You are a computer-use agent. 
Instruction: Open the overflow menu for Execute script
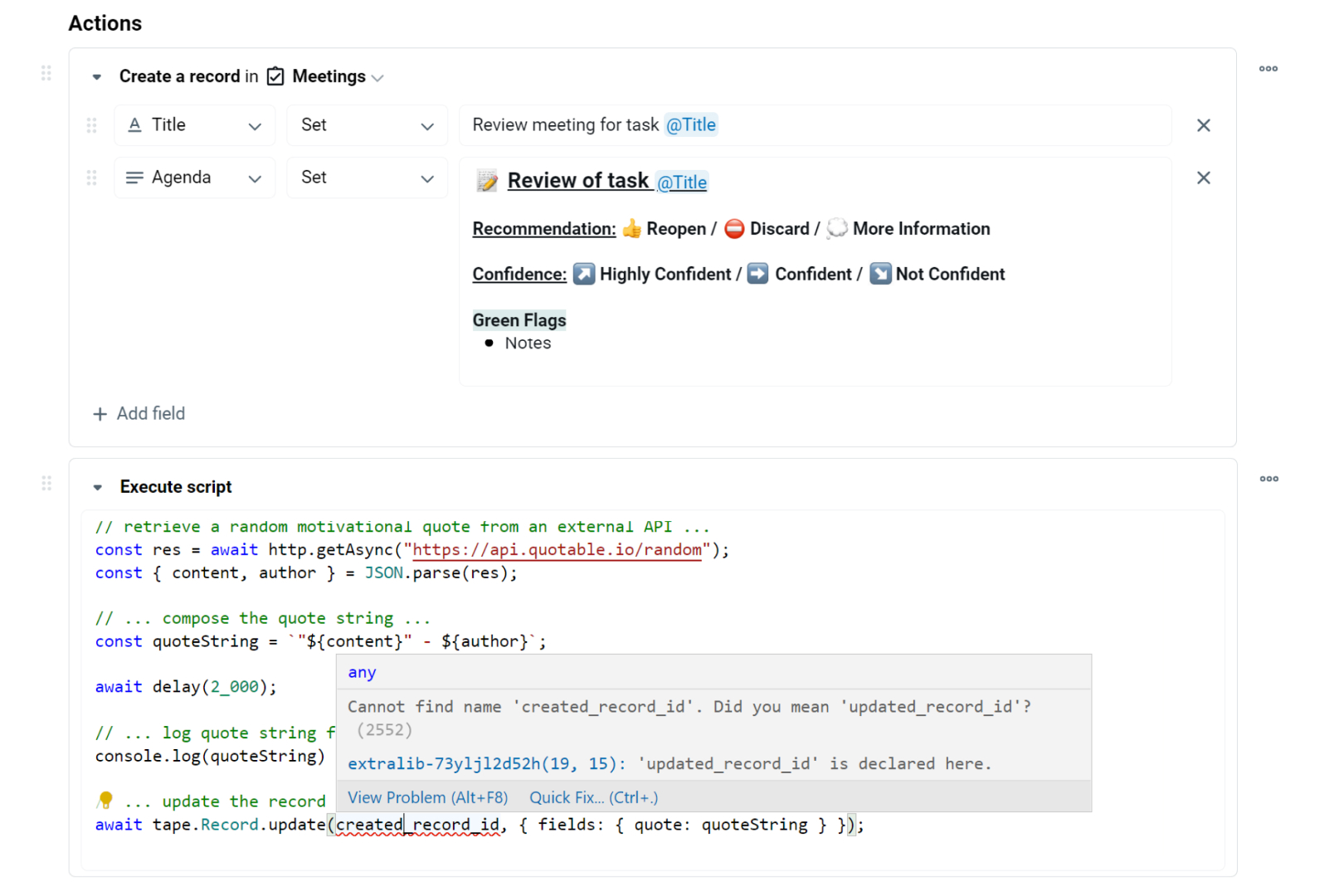coord(1268,479)
